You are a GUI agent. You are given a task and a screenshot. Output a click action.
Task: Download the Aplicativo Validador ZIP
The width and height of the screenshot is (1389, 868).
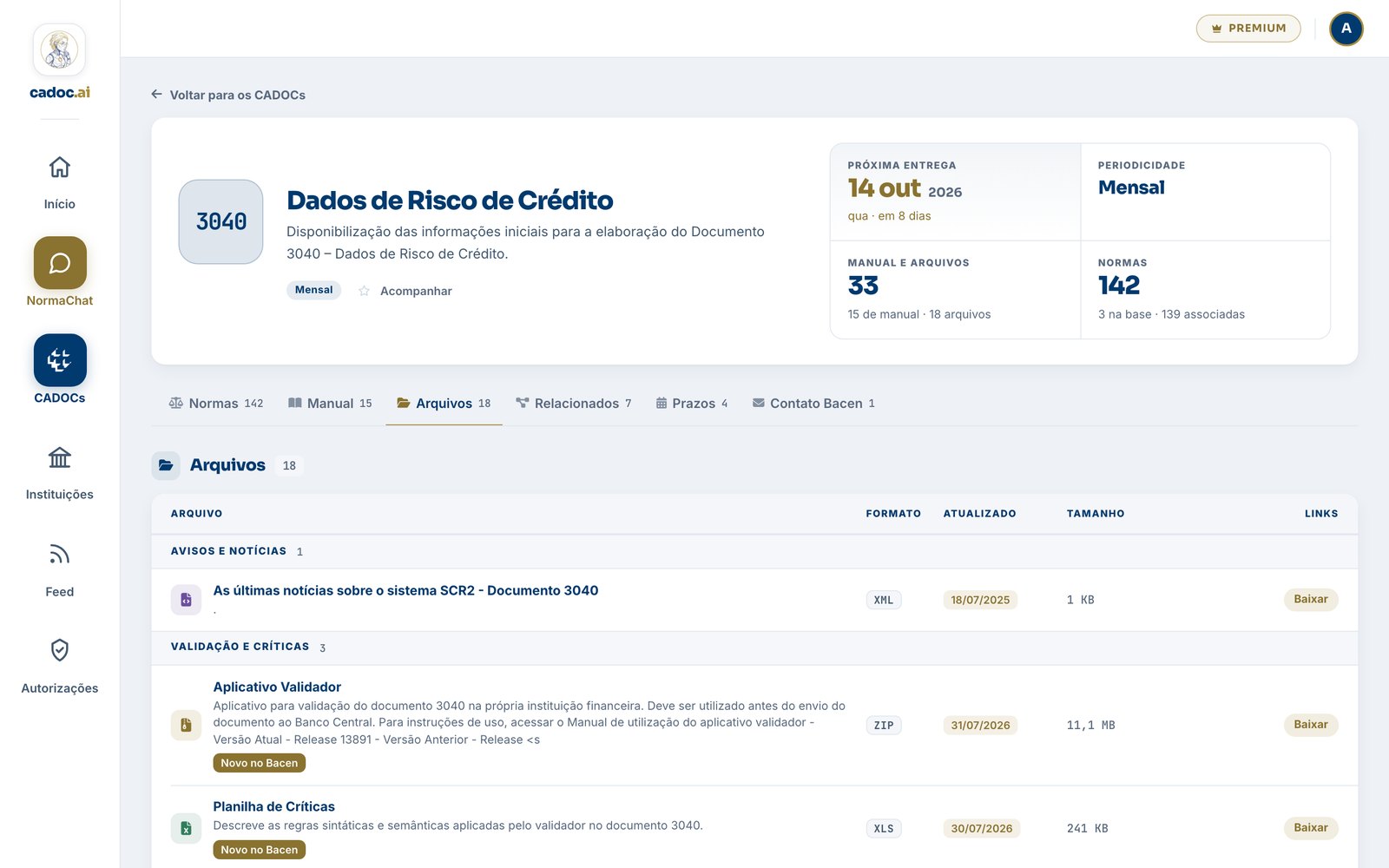[1311, 724]
